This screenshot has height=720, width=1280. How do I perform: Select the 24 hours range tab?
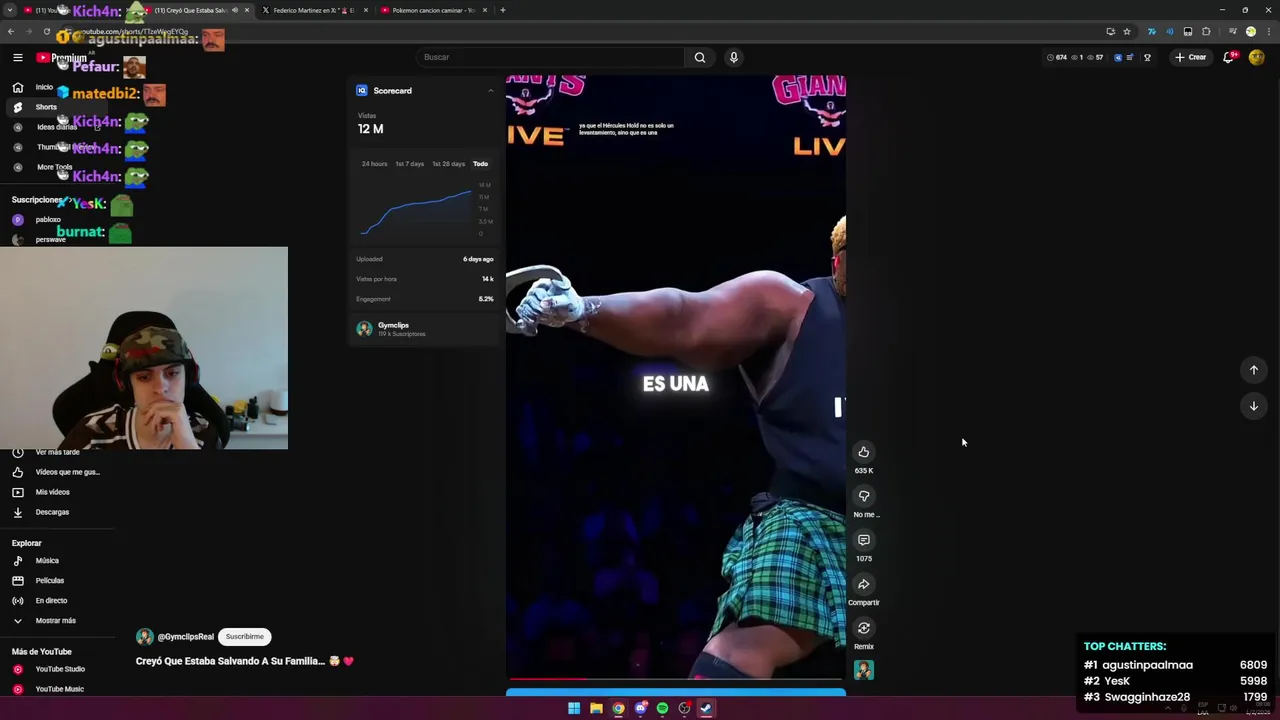point(374,164)
